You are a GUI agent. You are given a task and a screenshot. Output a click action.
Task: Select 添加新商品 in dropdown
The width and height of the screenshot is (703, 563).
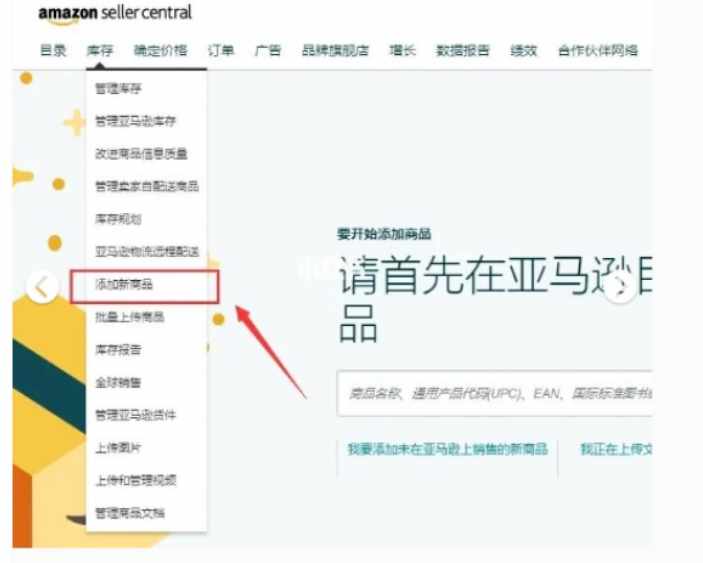124,284
